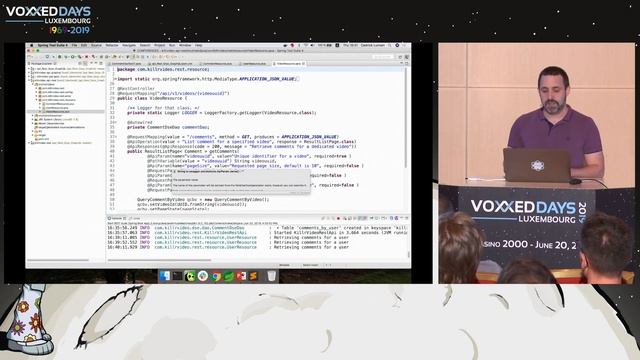Select the highlighted file row in Package Explorer
The width and height of the screenshot is (640, 360).
[65, 111]
